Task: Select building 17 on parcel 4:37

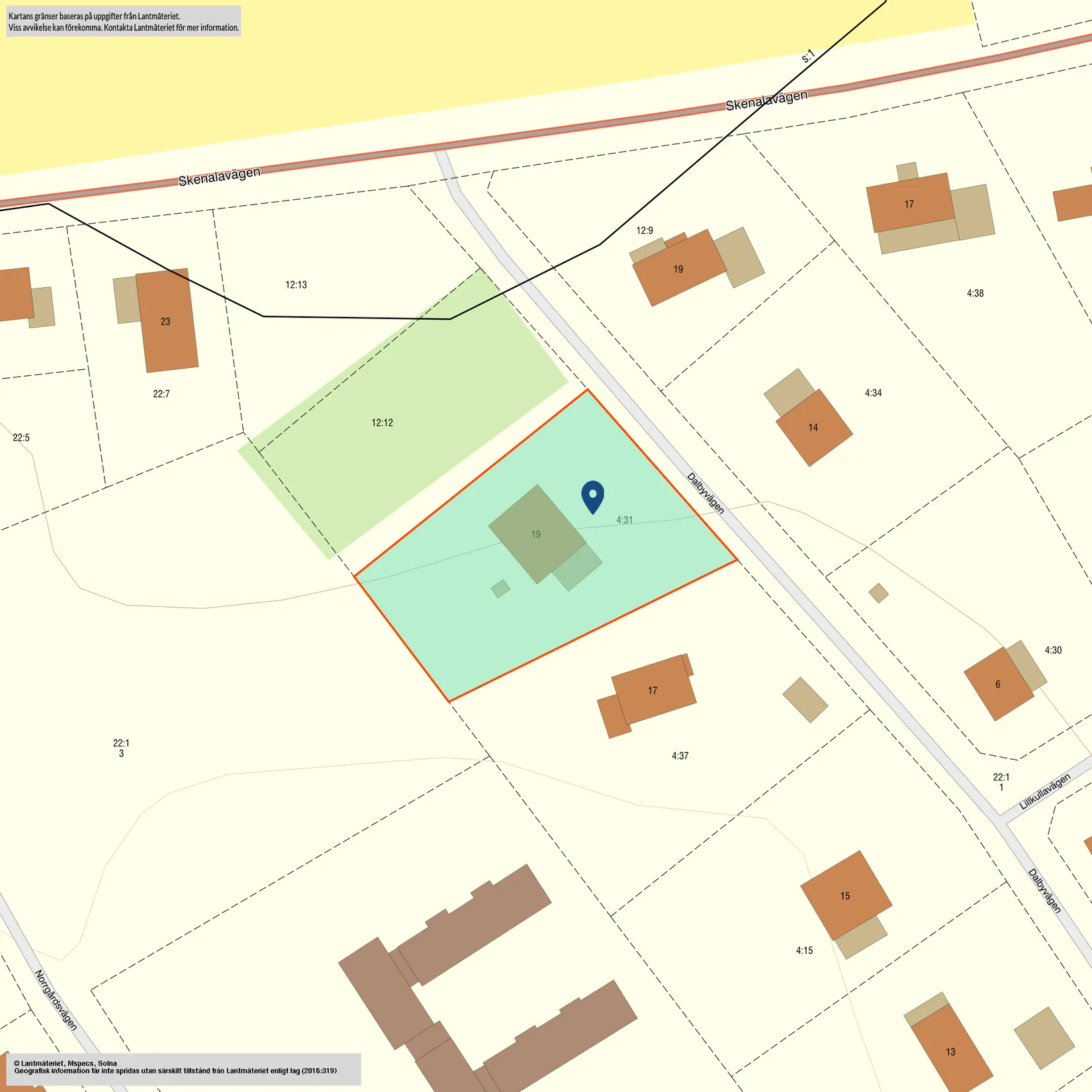Action: pyautogui.click(x=653, y=690)
